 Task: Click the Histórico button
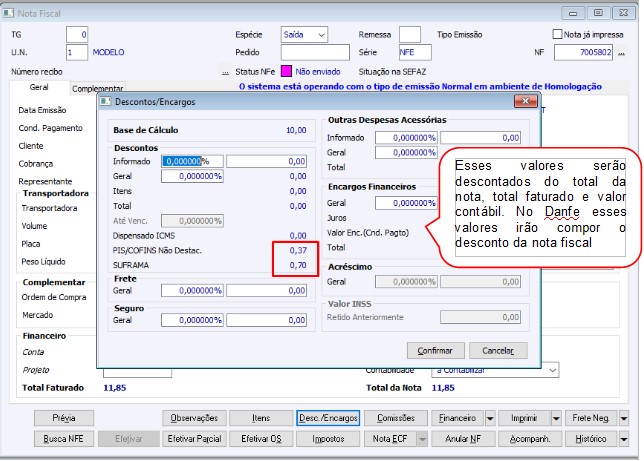591,439
